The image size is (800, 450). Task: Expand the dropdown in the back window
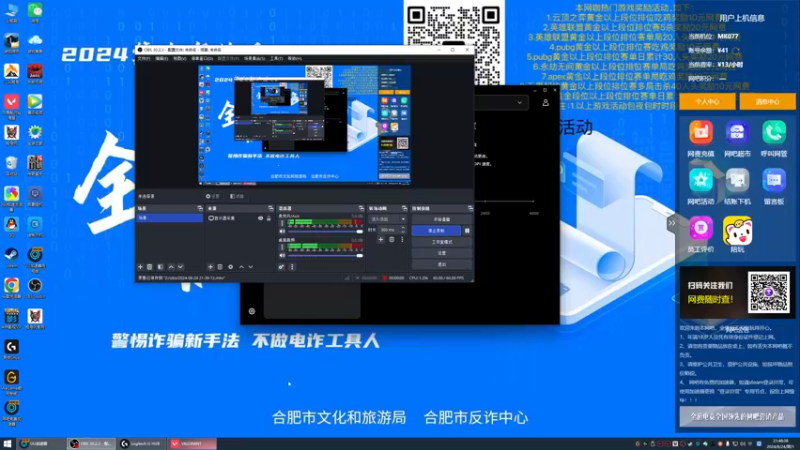click(519, 103)
